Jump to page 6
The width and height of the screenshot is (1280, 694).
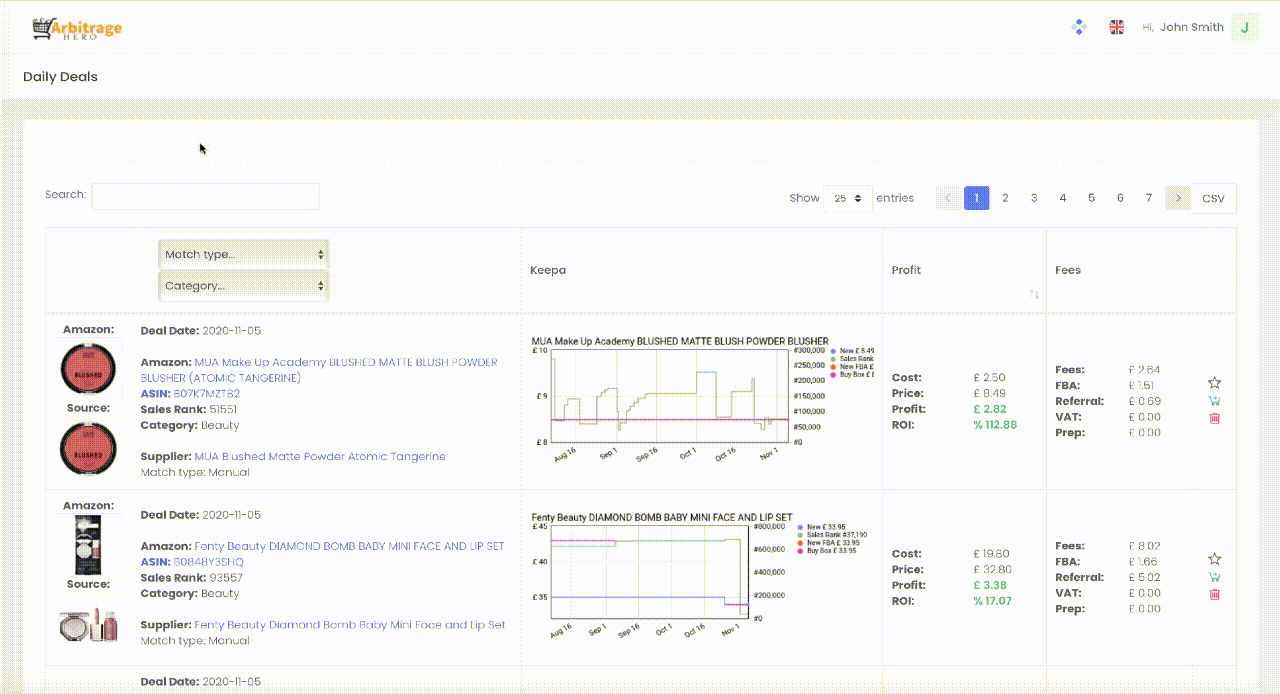[1120, 198]
